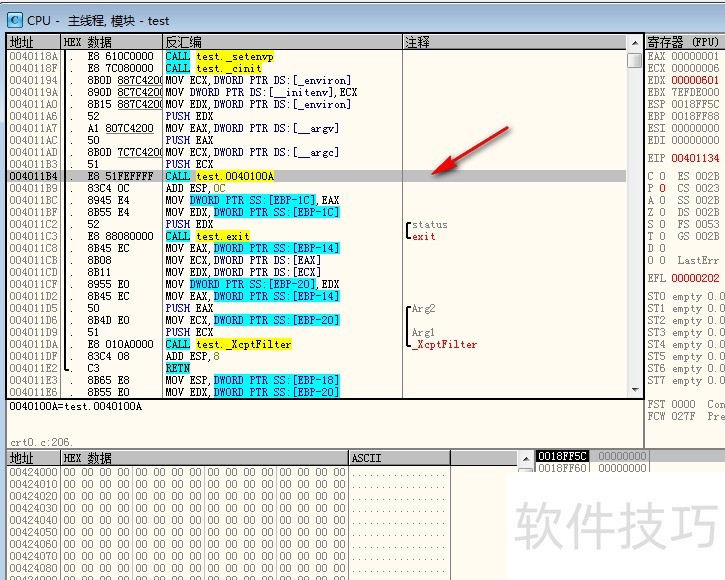Viewport: 725px width, 580px height.
Task: Toggle the C flag in registers pane
Action: pyautogui.click(x=660, y=176)
